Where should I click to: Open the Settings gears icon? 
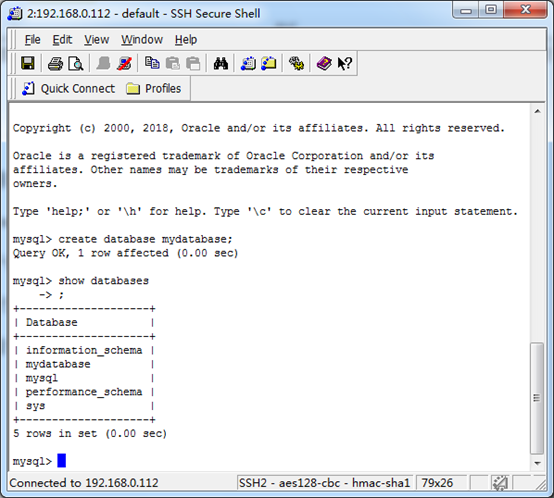(296, 64)
